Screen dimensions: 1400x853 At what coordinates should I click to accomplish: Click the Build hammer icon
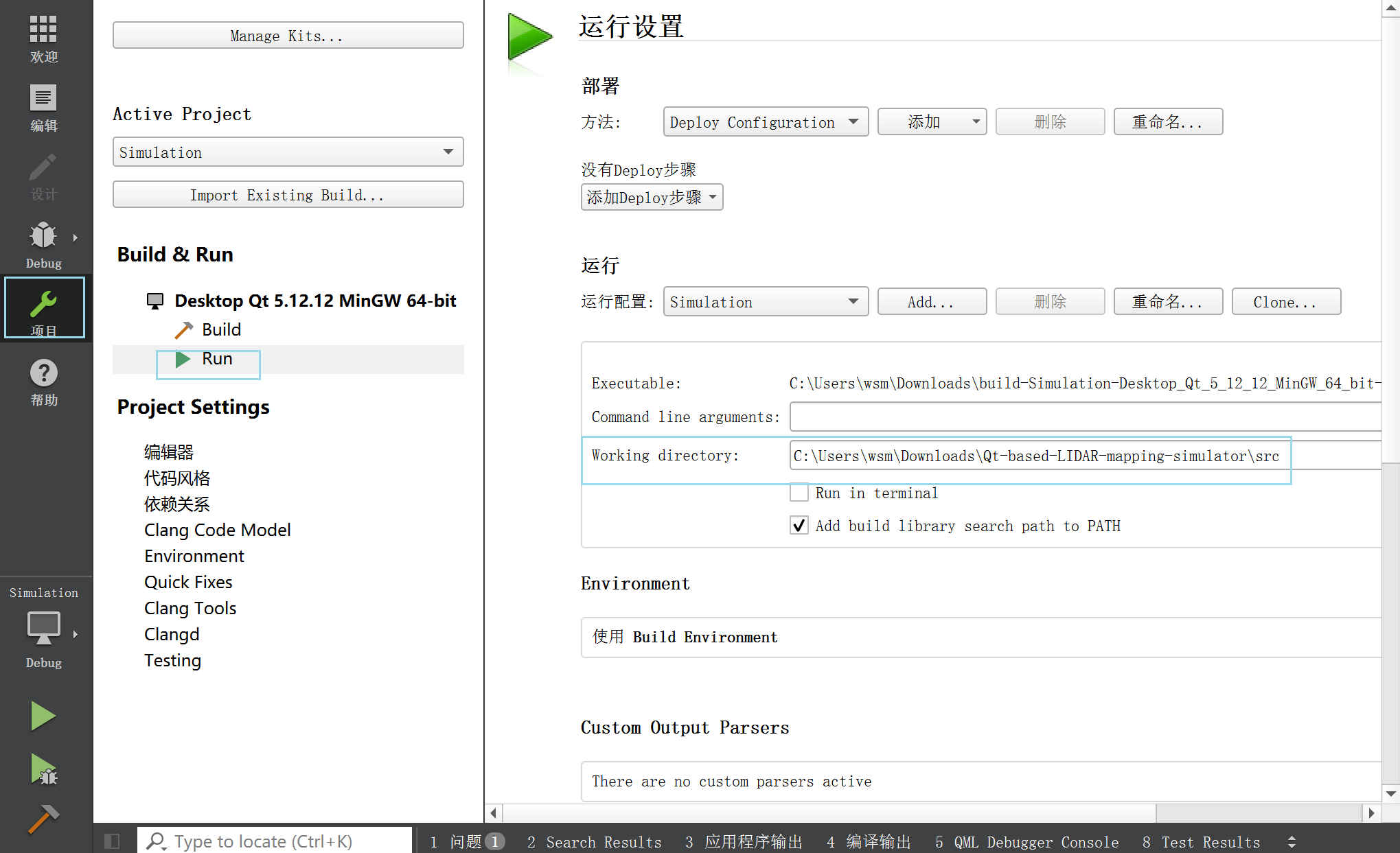43,819
